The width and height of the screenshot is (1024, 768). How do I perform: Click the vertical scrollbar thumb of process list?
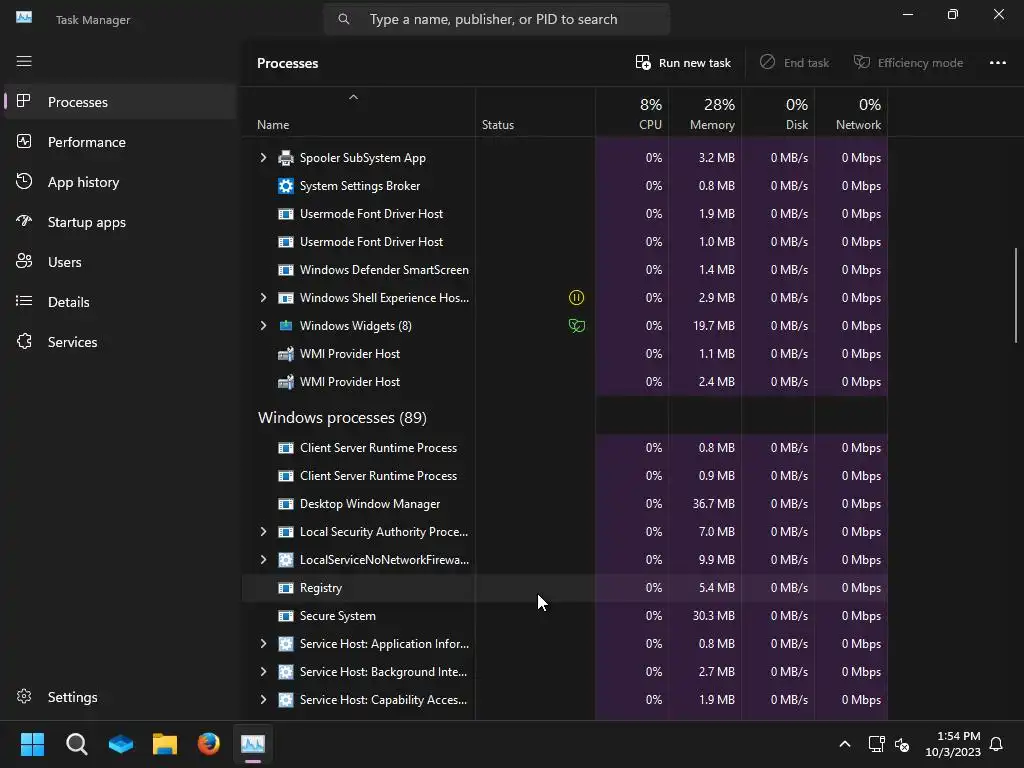(x=1016, y=295)
